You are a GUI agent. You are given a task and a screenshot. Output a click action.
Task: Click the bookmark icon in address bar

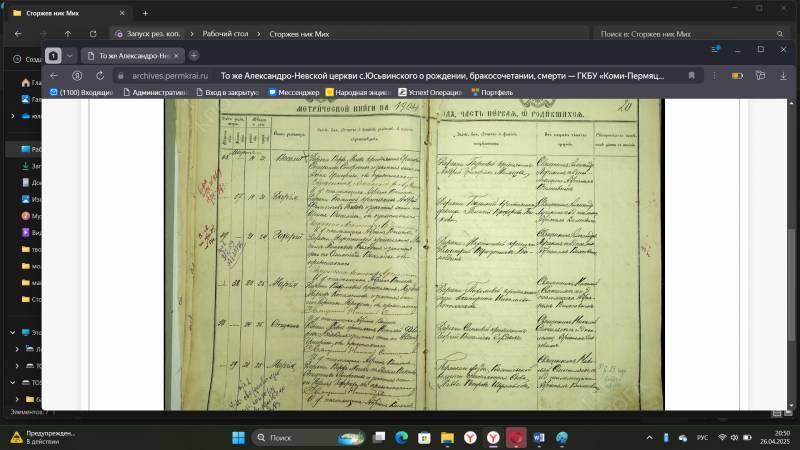pos(691,75)
